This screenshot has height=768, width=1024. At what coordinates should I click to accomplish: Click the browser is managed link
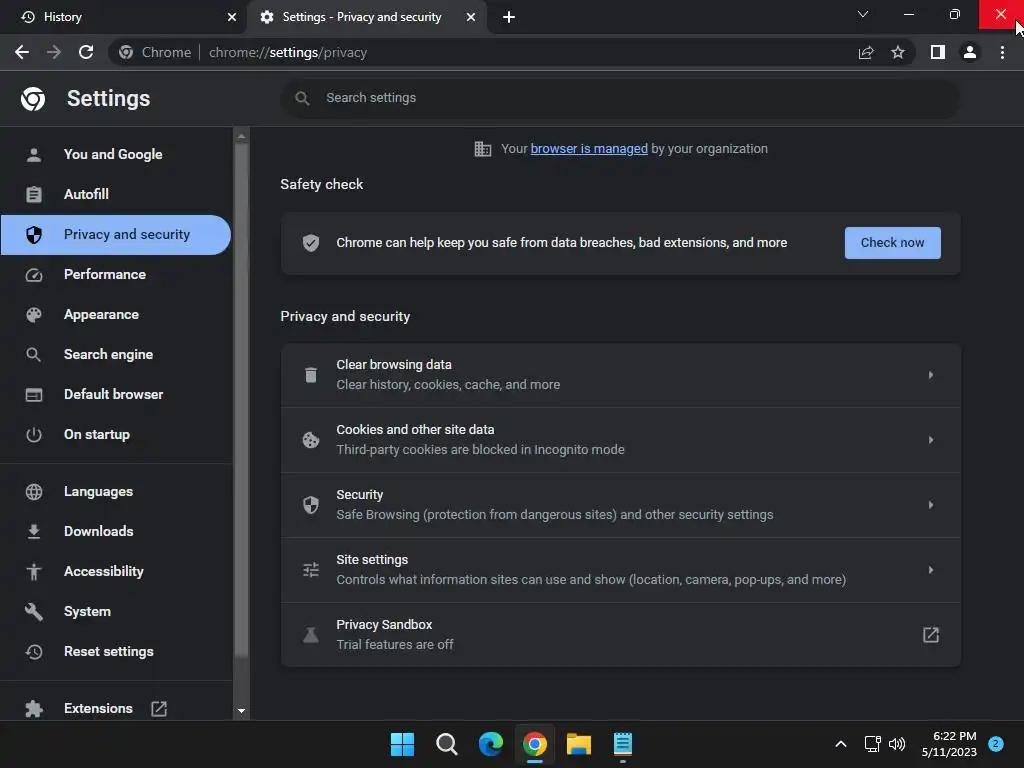589,149
